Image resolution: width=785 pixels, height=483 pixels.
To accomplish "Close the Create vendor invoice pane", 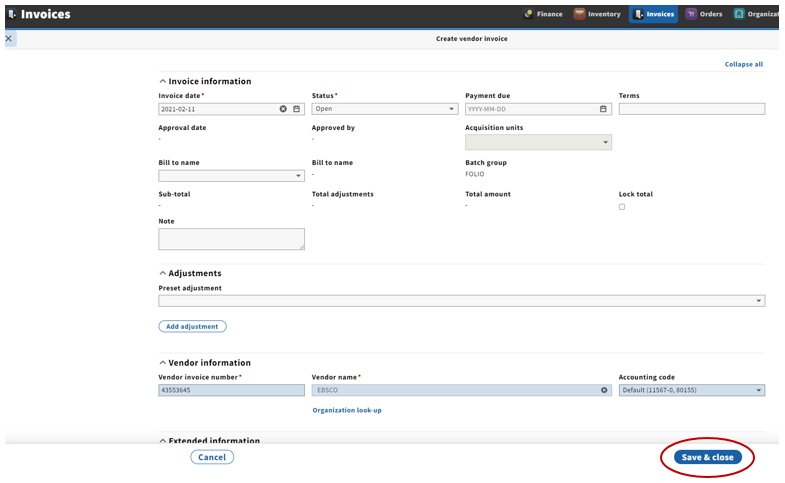I will (x=9, y=39).
